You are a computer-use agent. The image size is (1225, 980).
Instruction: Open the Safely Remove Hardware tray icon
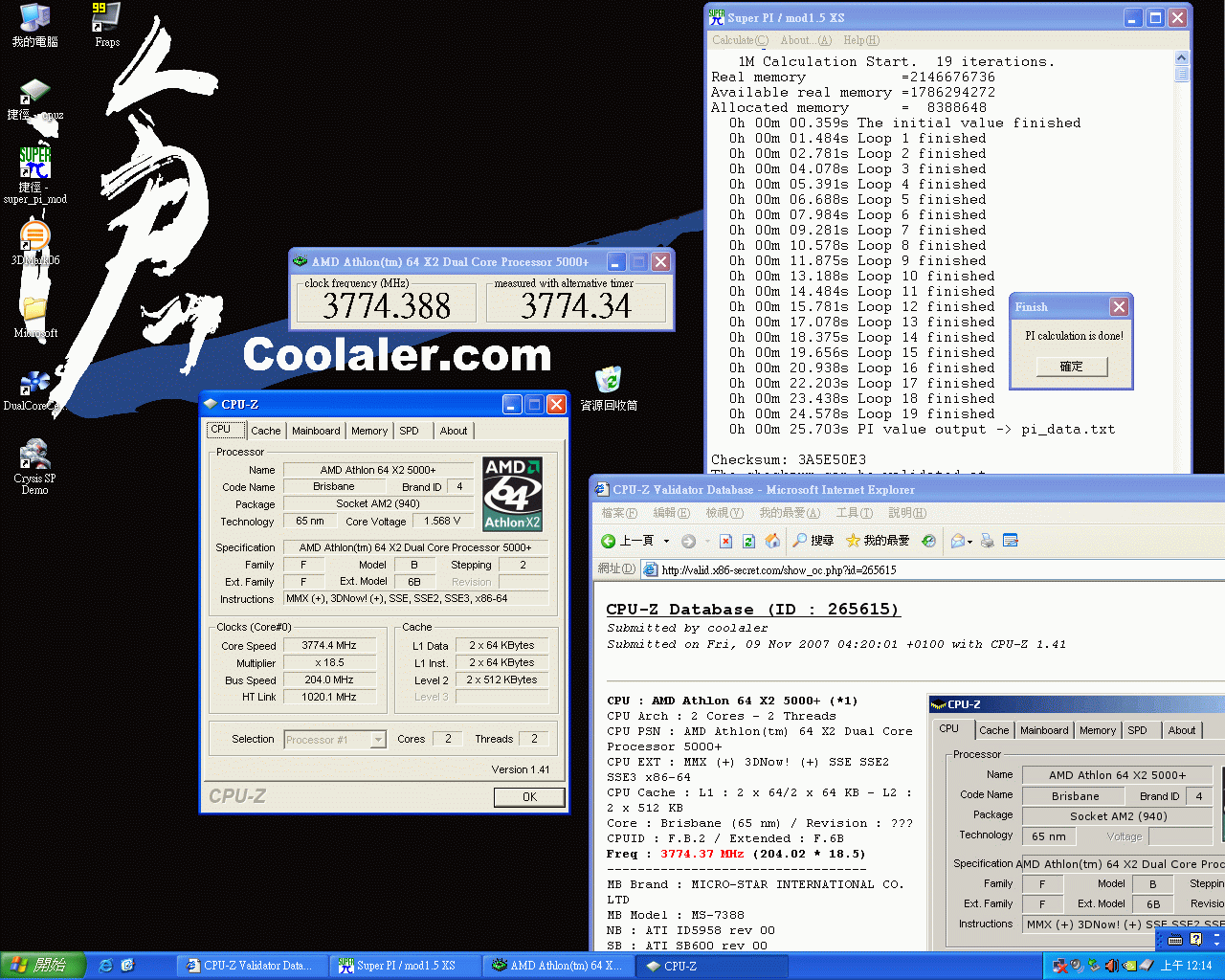click(x=1094, y=966)
